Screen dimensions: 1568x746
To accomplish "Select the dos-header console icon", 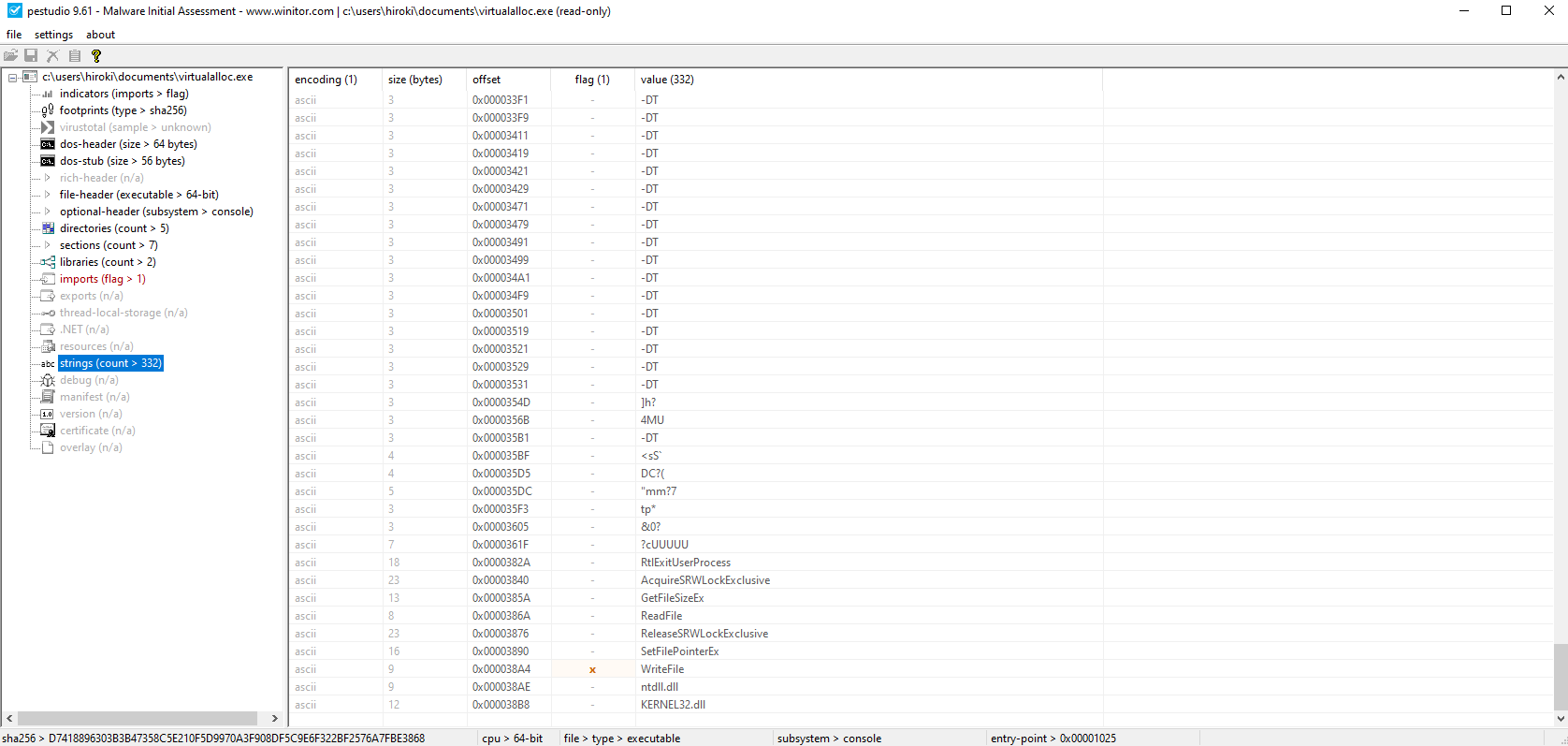I will (x=48, y=144).
